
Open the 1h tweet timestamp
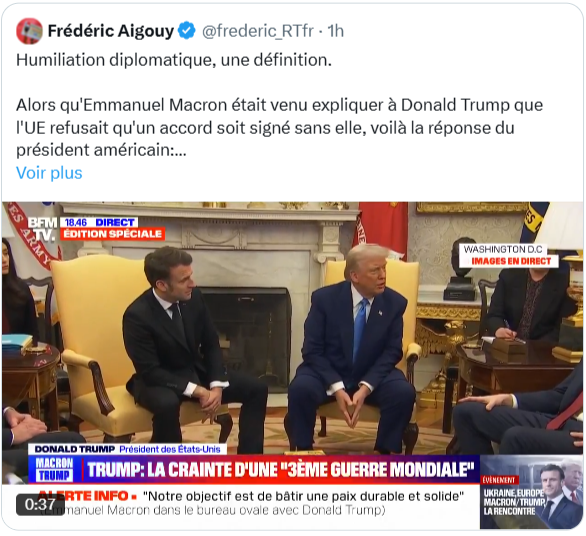tap(336, 31)
